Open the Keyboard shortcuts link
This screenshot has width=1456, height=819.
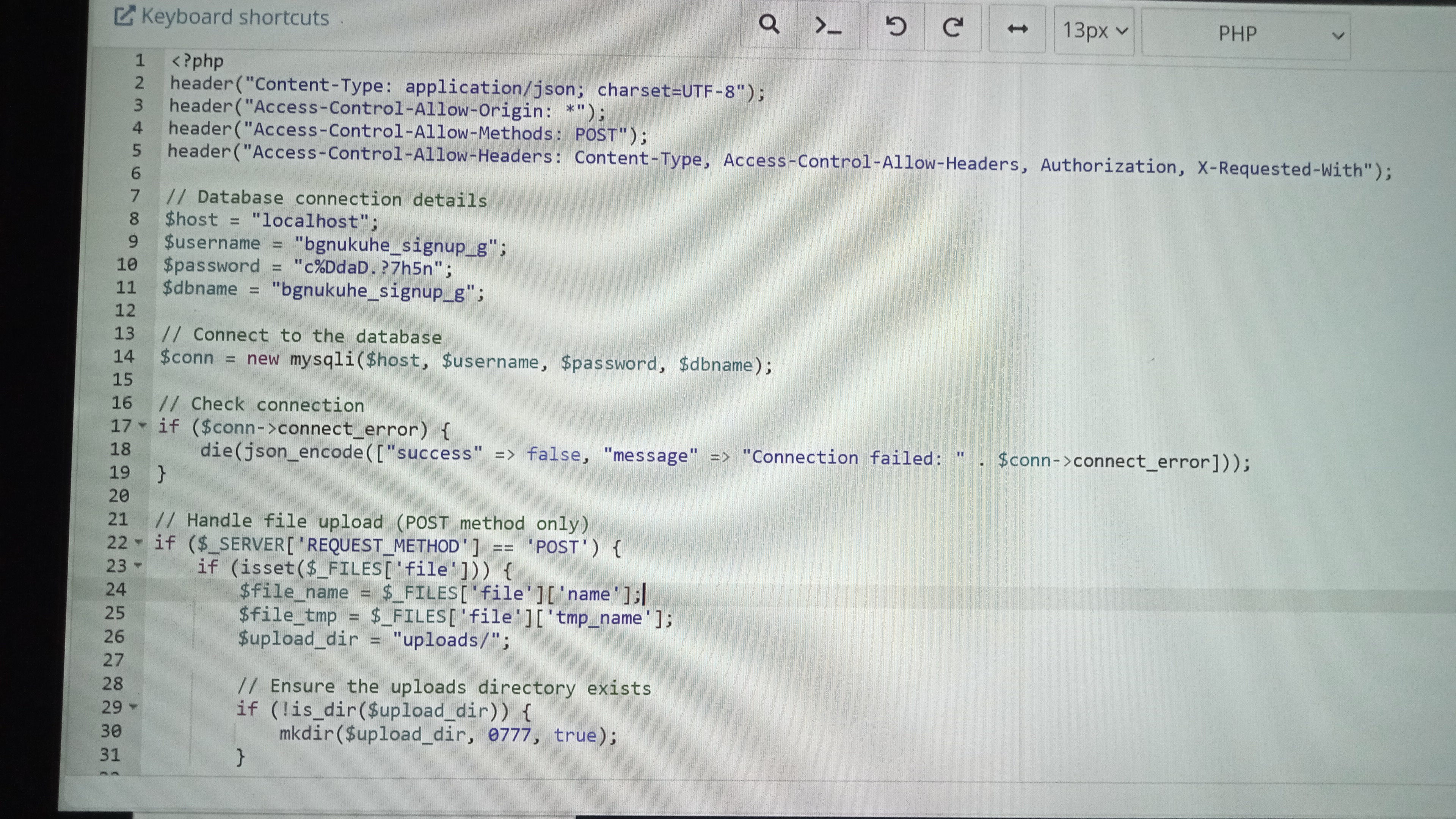click(235, 17)
